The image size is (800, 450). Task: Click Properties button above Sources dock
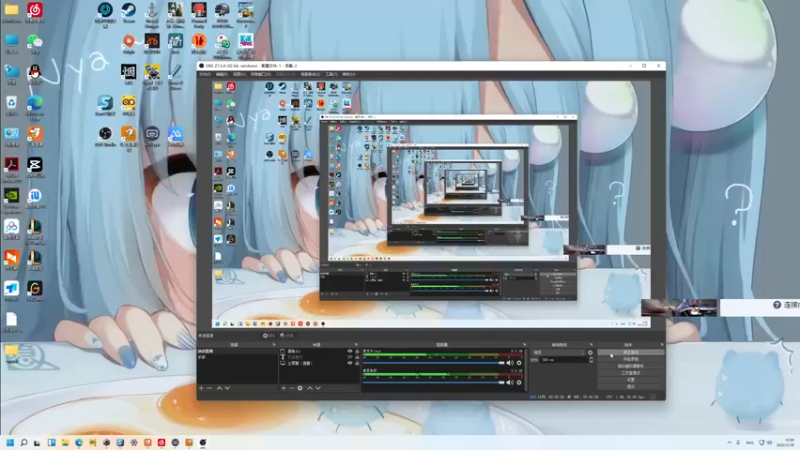pos(269,336)
